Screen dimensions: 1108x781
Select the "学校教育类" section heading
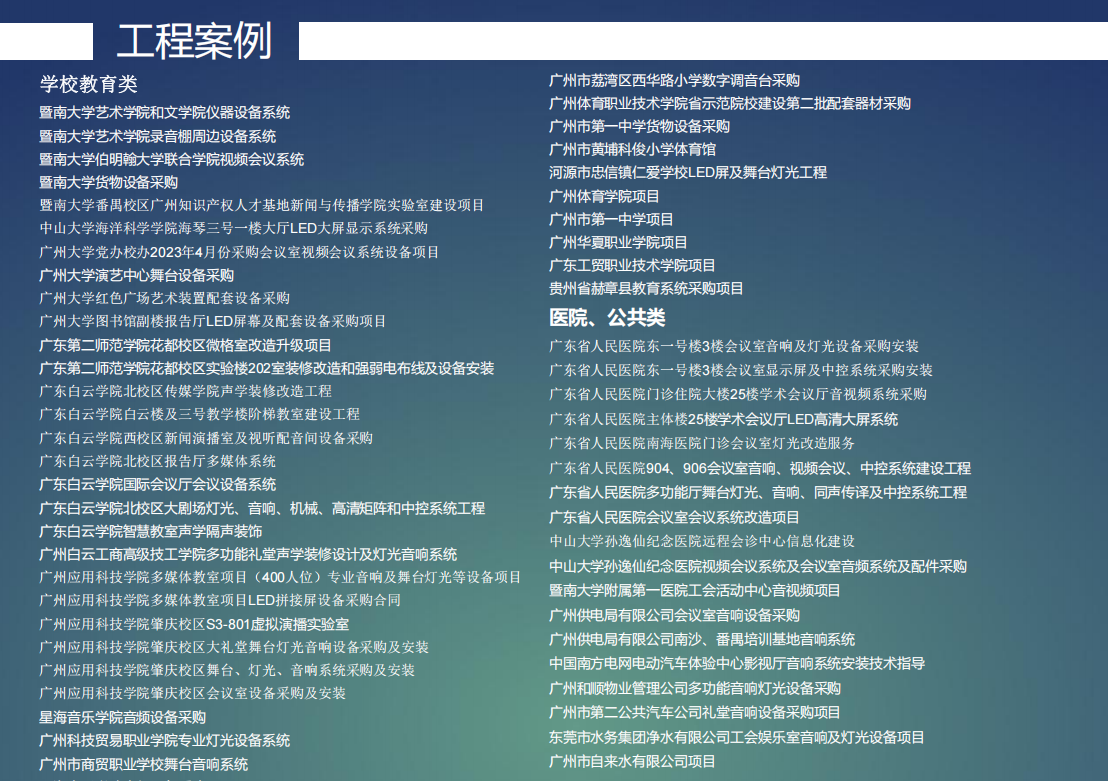click(x=88, y=84)
